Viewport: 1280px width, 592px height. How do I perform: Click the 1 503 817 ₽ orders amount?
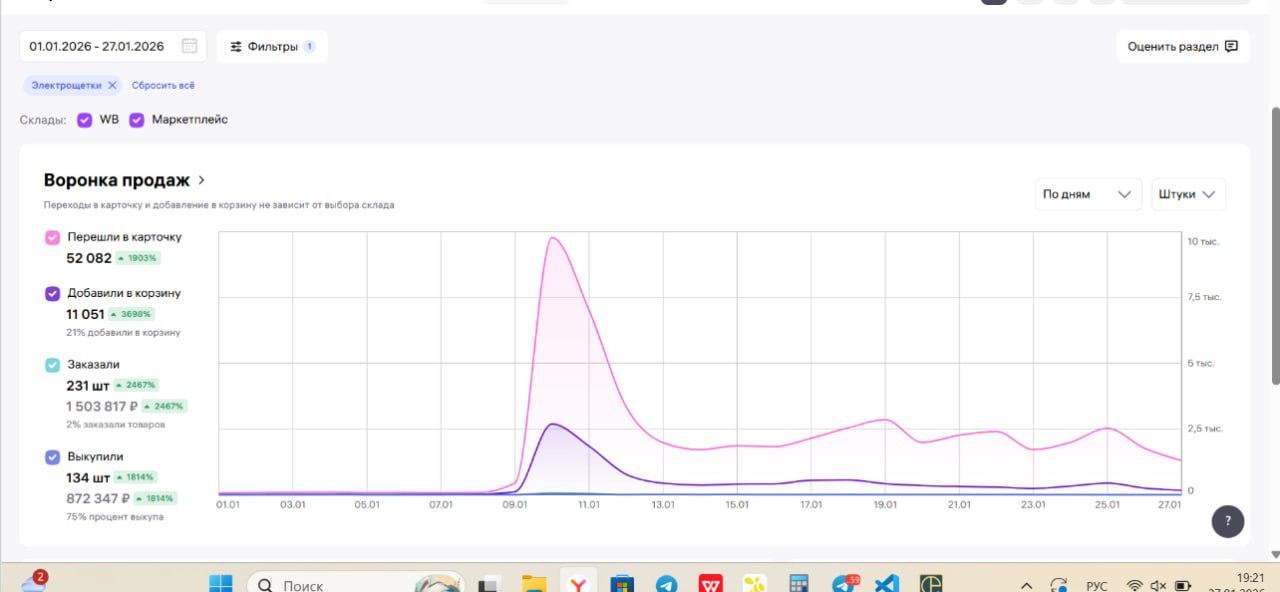102,406
